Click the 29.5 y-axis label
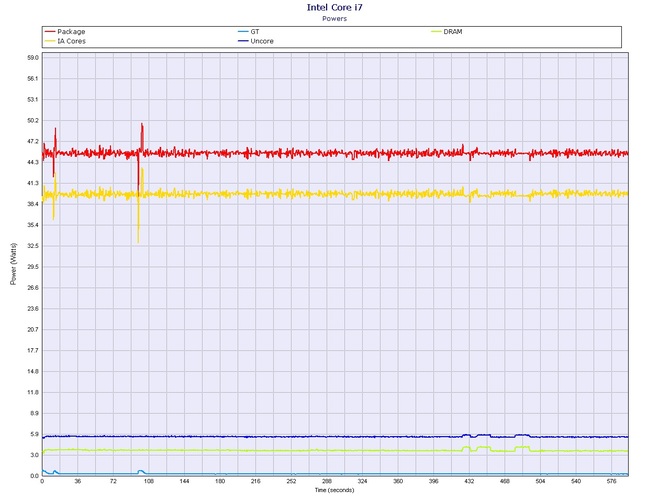 click(x=33, y=267)
